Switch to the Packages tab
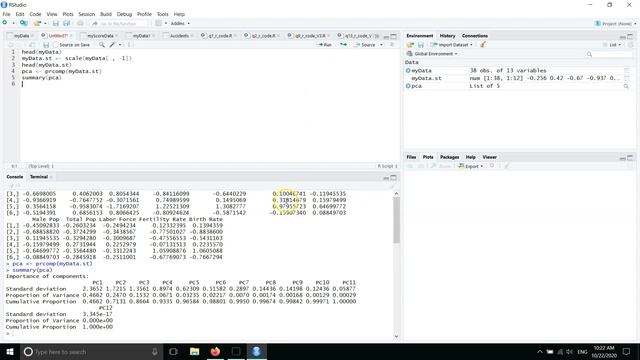This screenshot has width=640, height=360. pyautogui.click(x=449, y=157)
